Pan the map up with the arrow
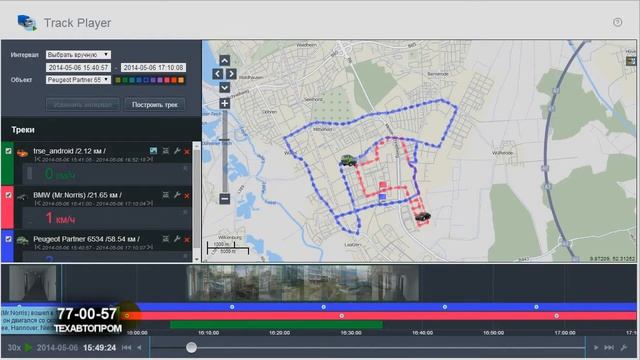640x360 pixels. point(224,61)
